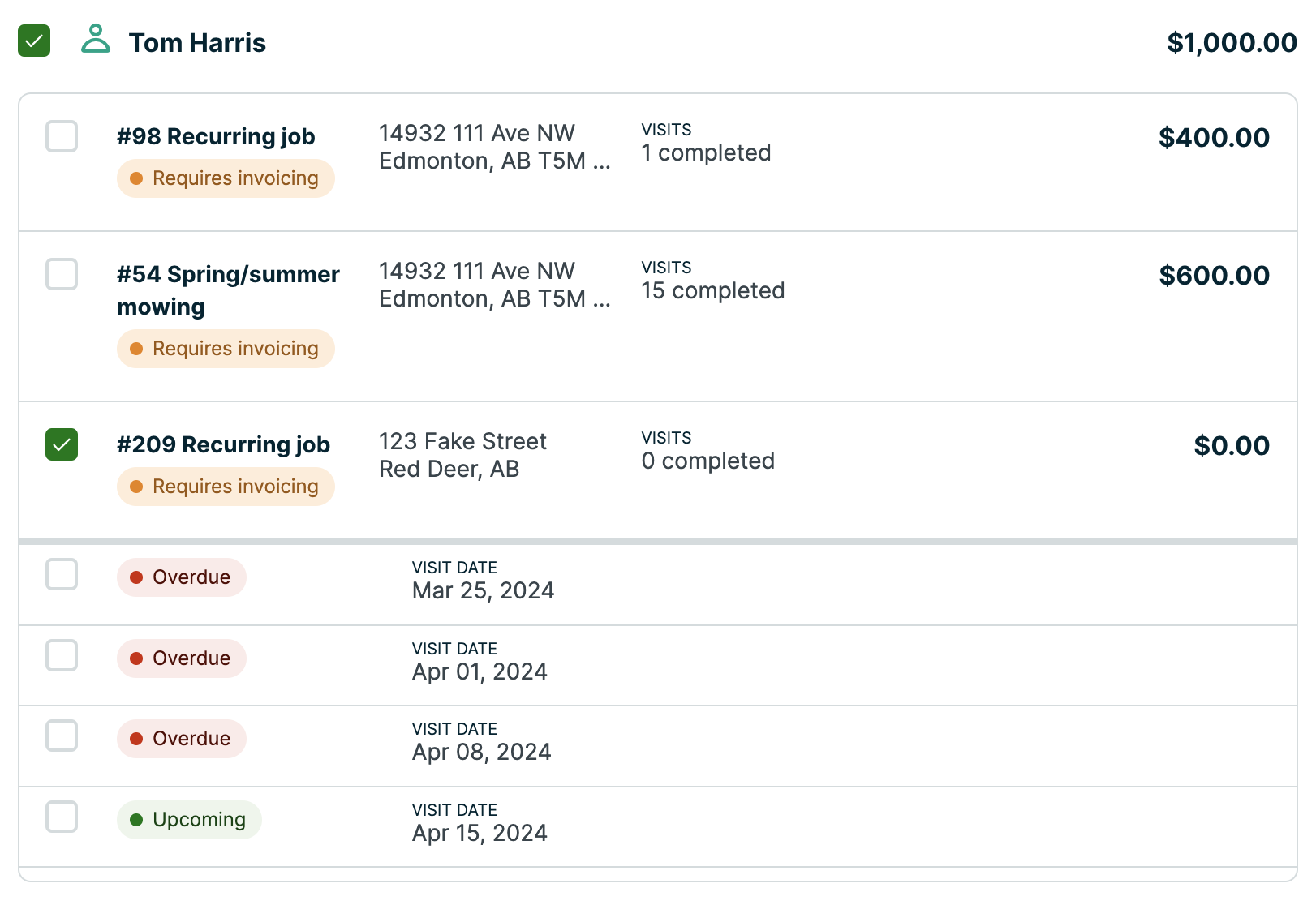Open the #209 Recurring job title
This screenshot has height=905, width=1316.
point(223,445)
